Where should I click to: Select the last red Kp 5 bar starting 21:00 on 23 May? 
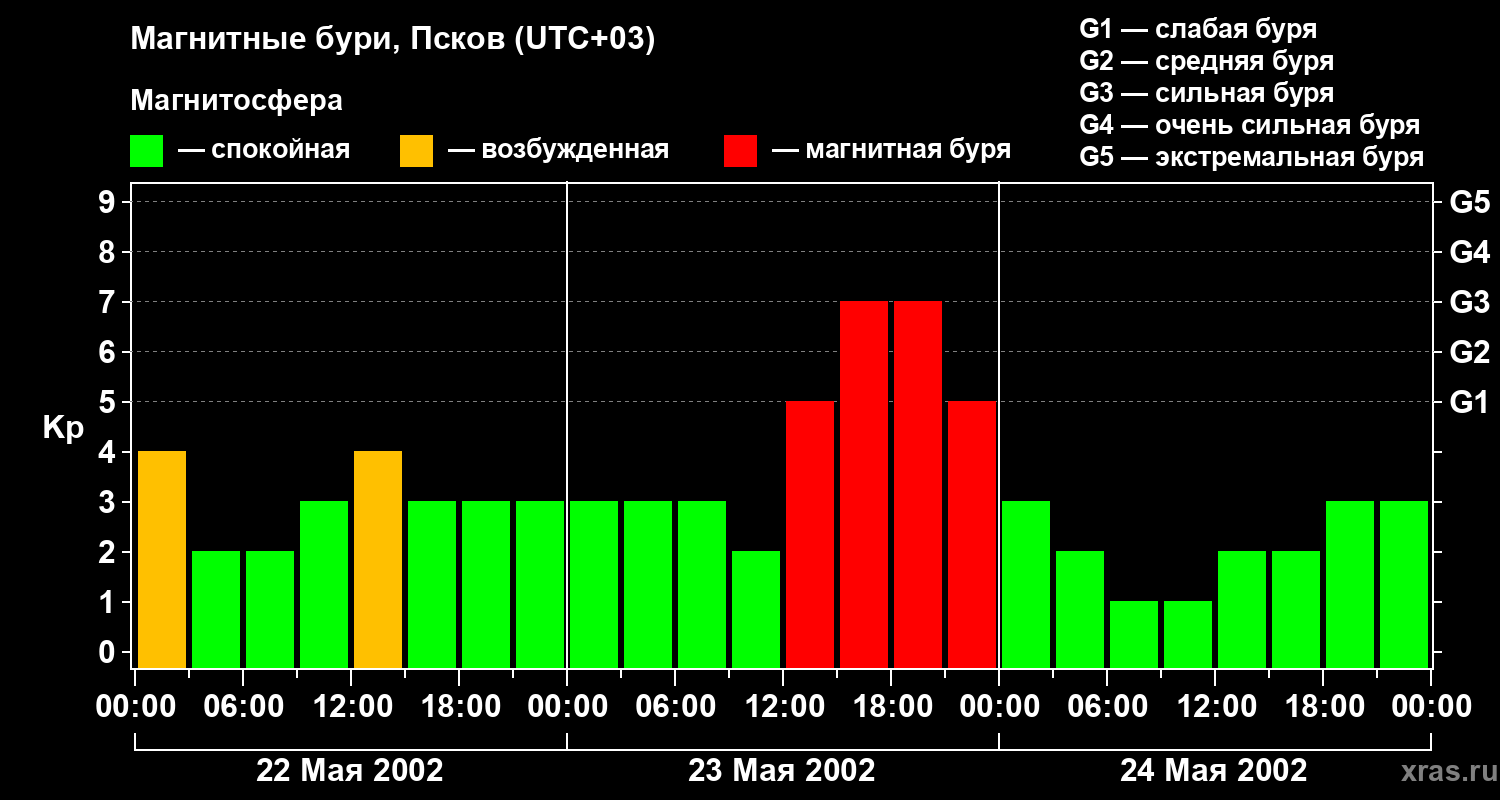[972, 534]
